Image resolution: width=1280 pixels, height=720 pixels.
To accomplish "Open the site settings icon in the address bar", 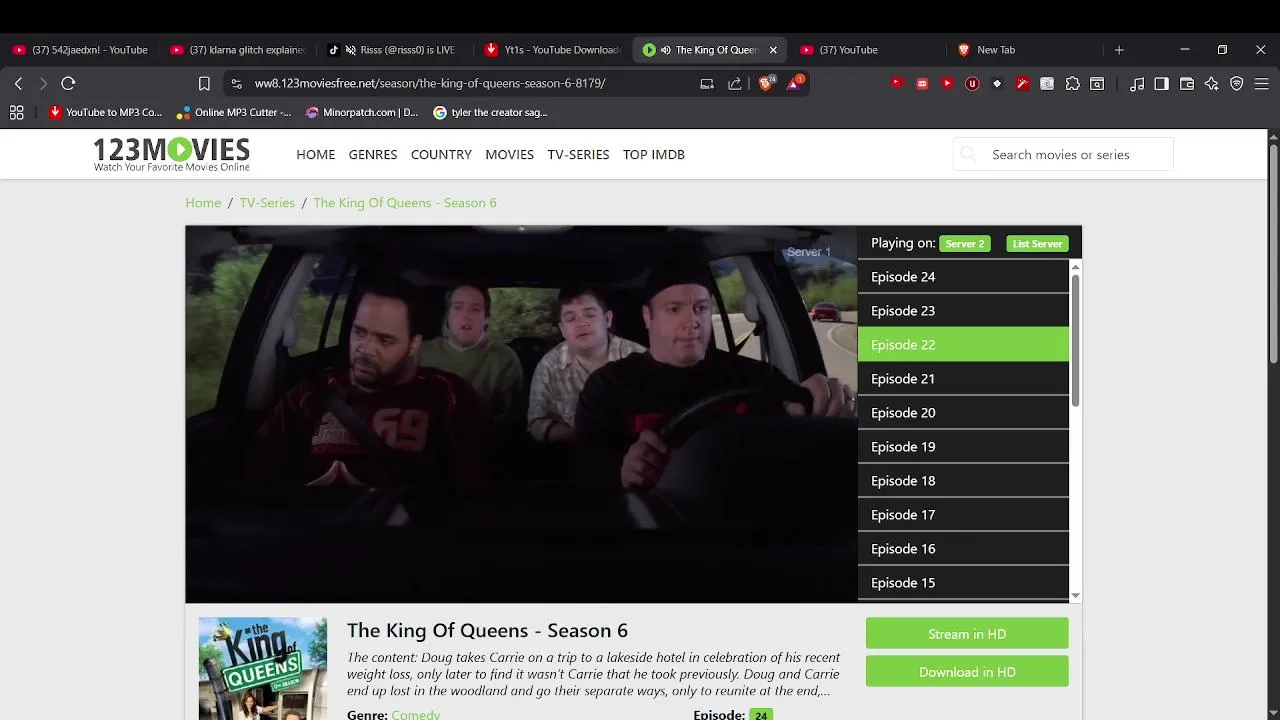I will pyautogui.click(x=236, y=84).
